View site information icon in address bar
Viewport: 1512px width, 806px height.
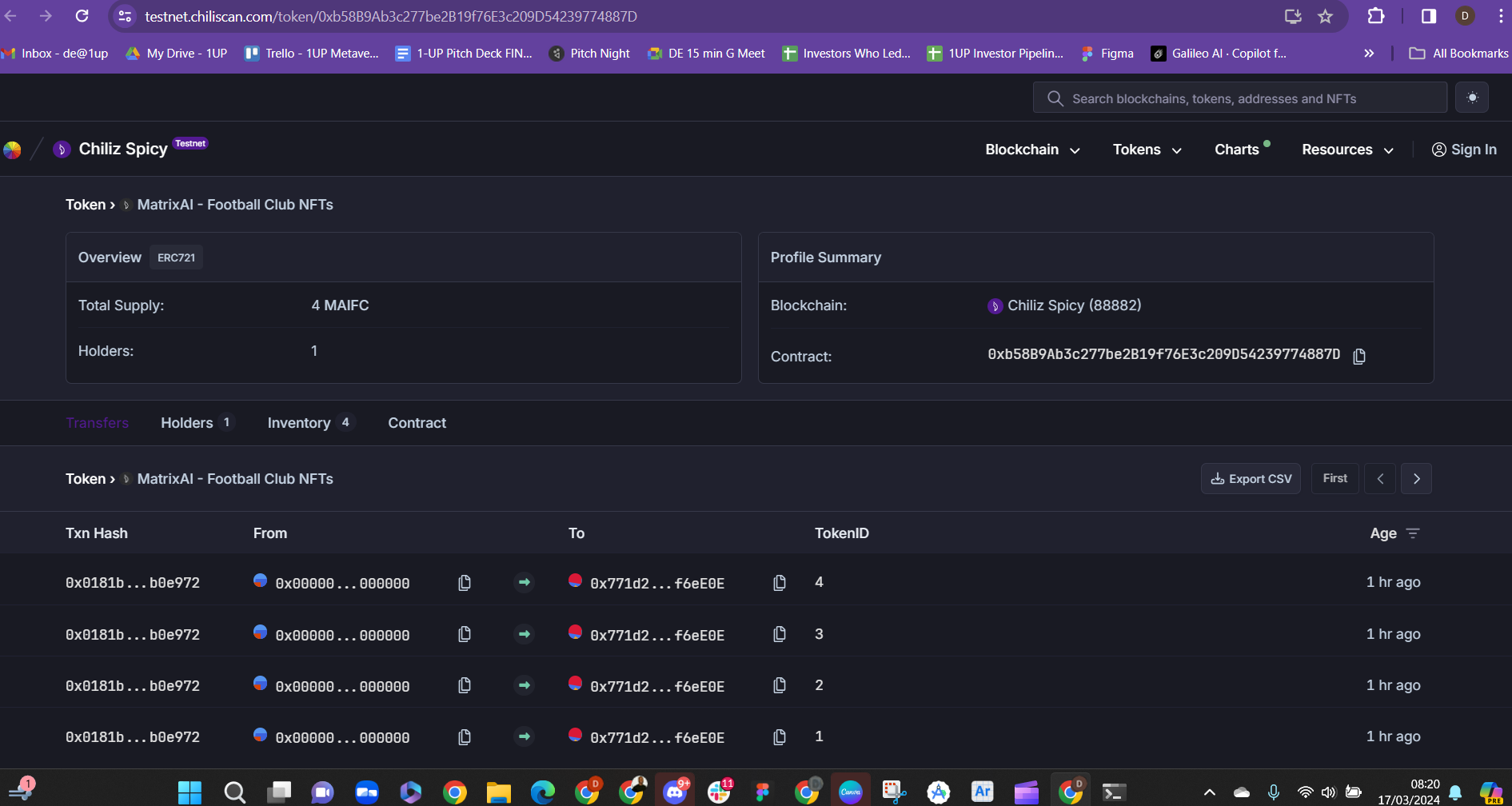click(125, 16)
